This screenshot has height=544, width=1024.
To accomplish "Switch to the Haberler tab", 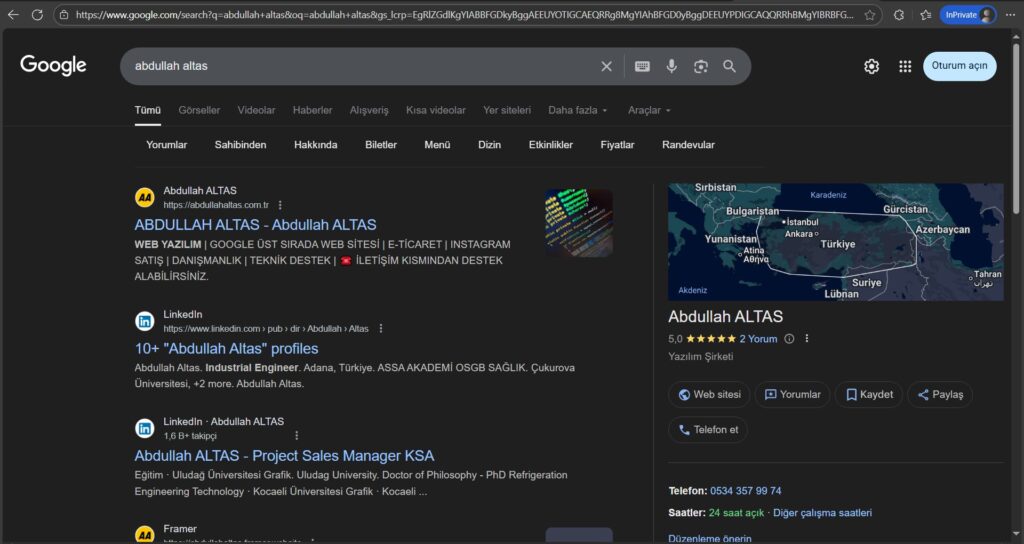I will click(312, 110).
